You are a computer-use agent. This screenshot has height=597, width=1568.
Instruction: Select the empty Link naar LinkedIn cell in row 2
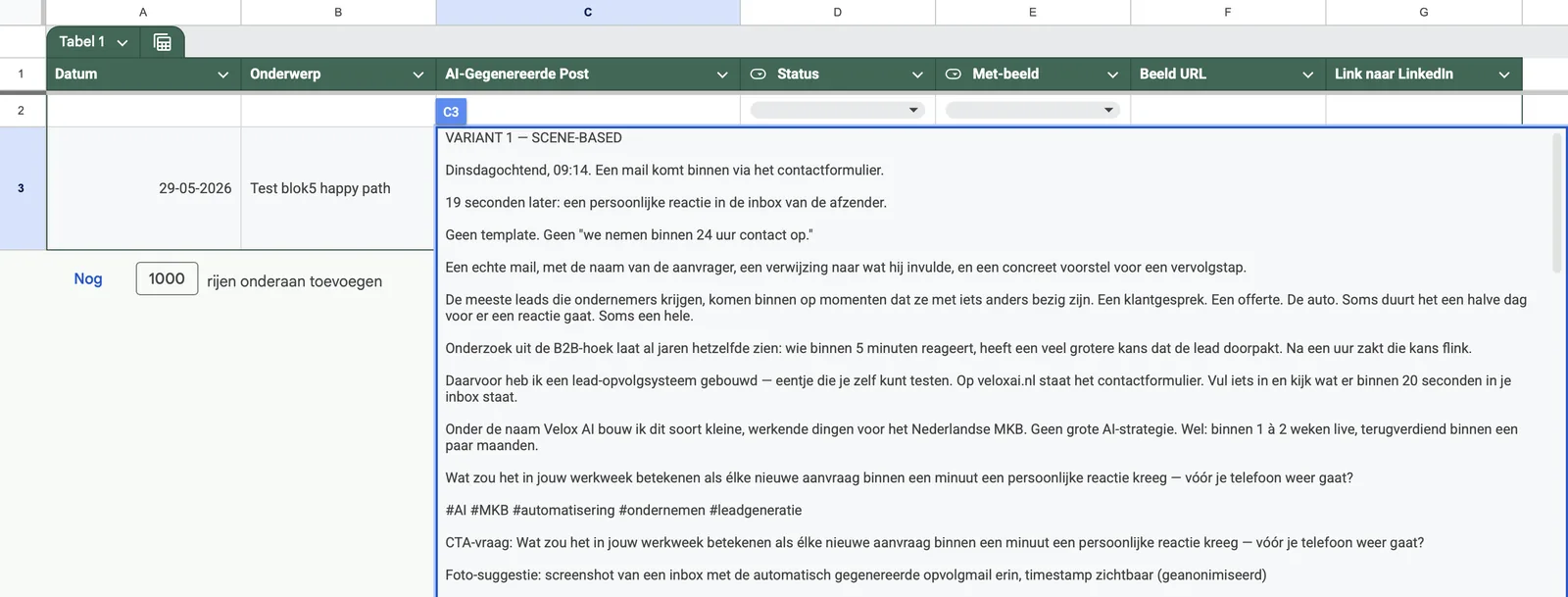coord(1424,111)
